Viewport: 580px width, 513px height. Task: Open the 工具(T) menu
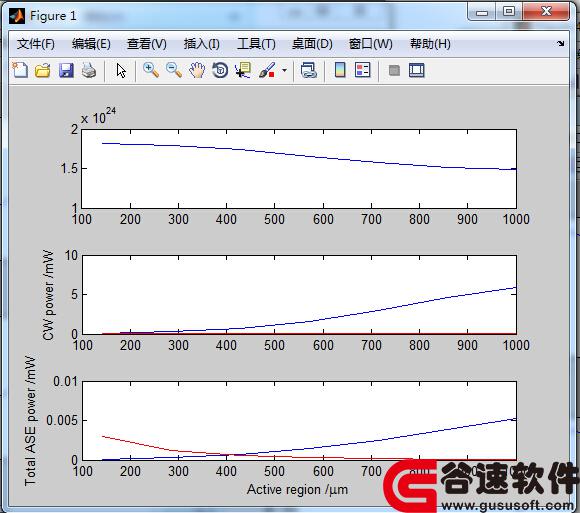[256, 44]
